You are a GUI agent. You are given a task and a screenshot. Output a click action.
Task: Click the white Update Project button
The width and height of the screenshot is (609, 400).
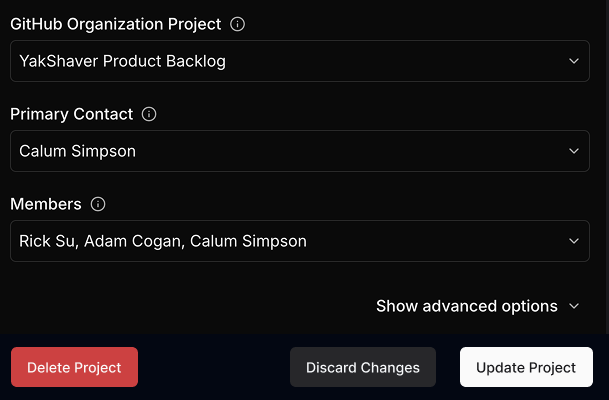(x=526, y=367)
